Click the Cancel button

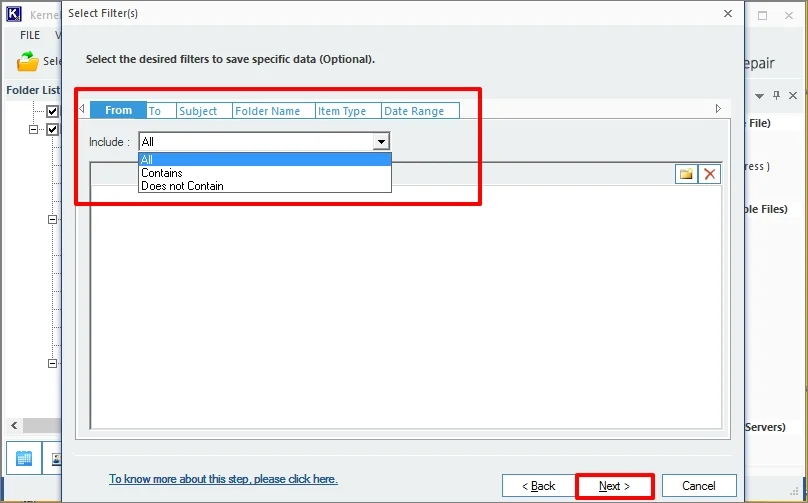699,486
